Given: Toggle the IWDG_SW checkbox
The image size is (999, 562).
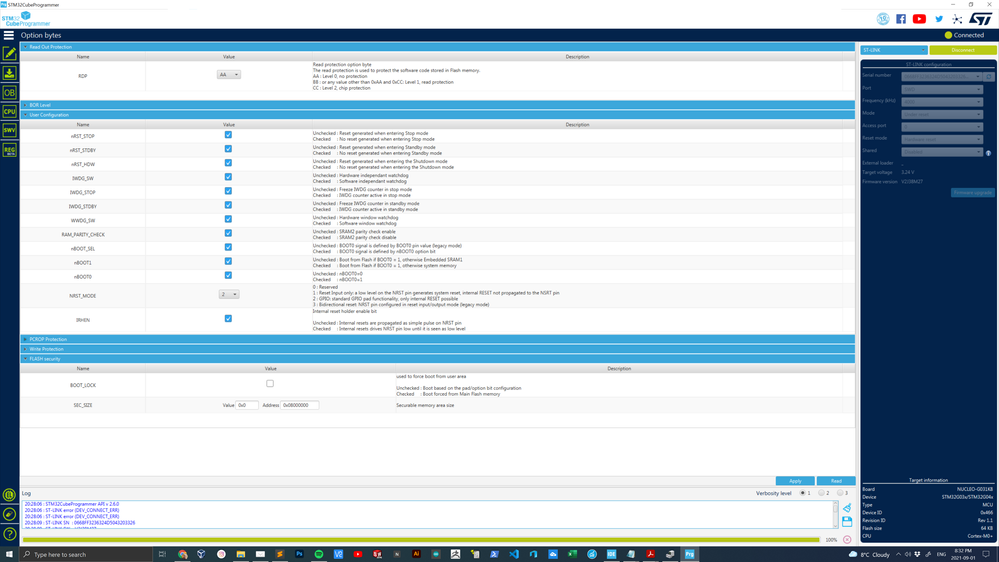Looking at the screenshot, I should pos(228,177).
